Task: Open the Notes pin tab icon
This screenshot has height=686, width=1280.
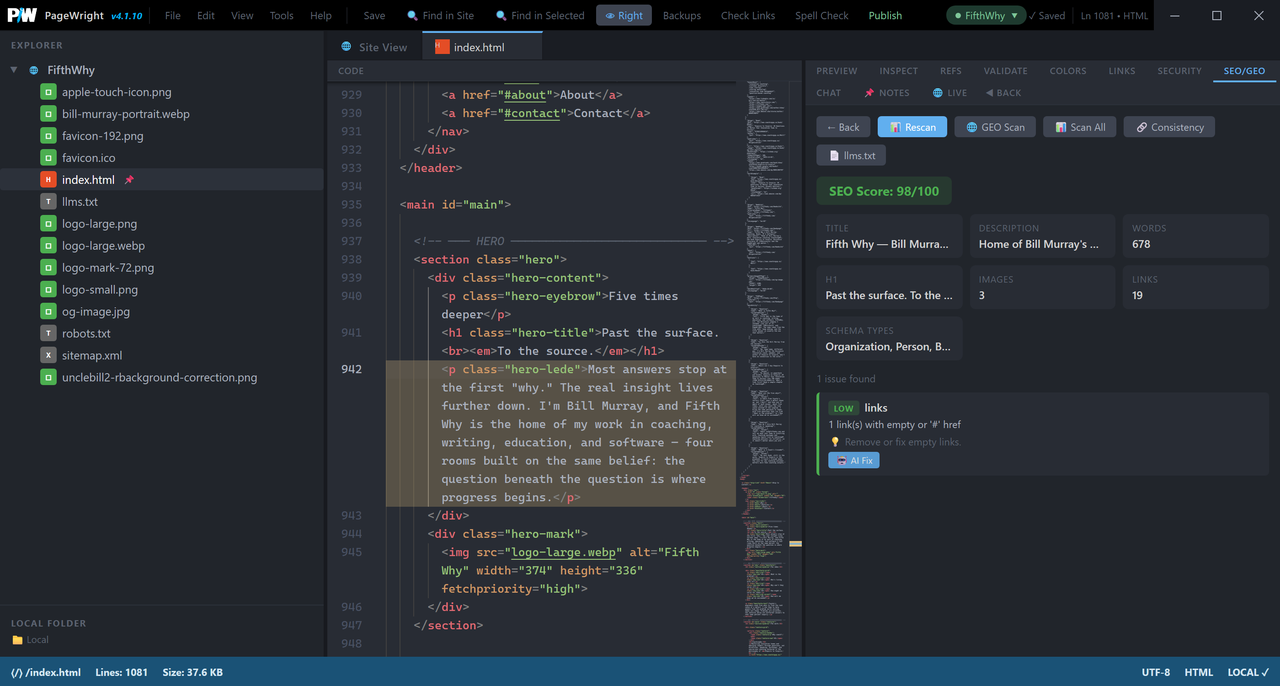Action: tap(869, 93)
